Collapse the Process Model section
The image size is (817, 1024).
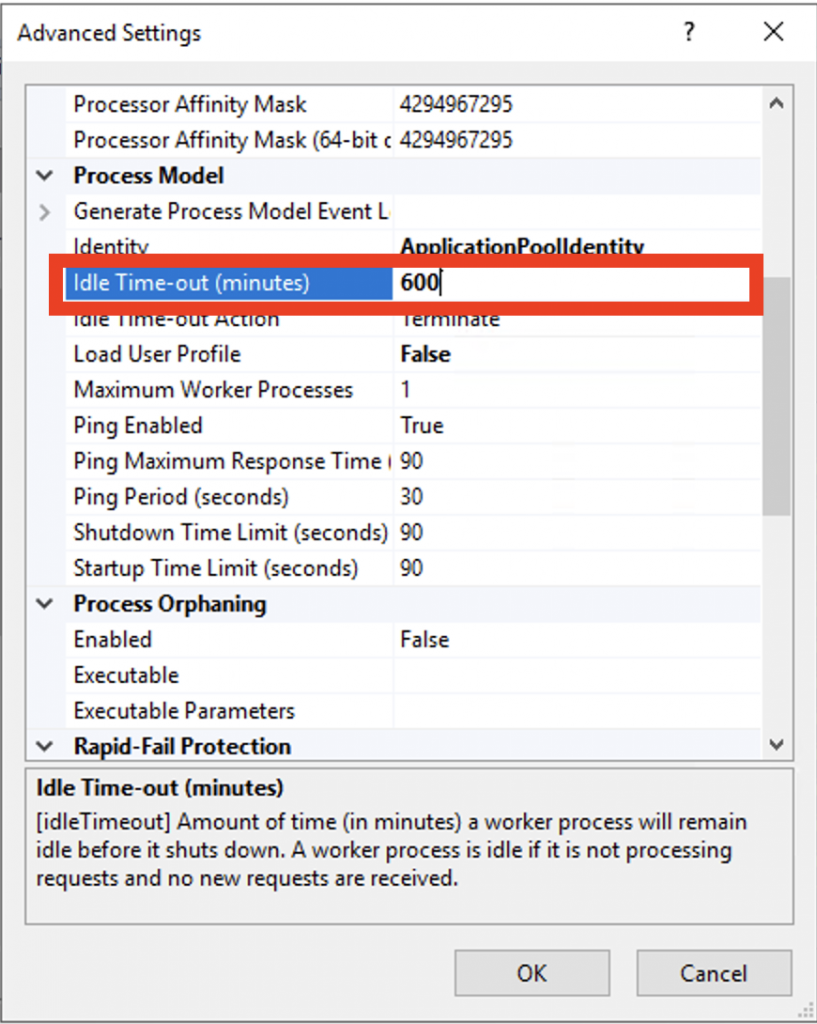44,175
